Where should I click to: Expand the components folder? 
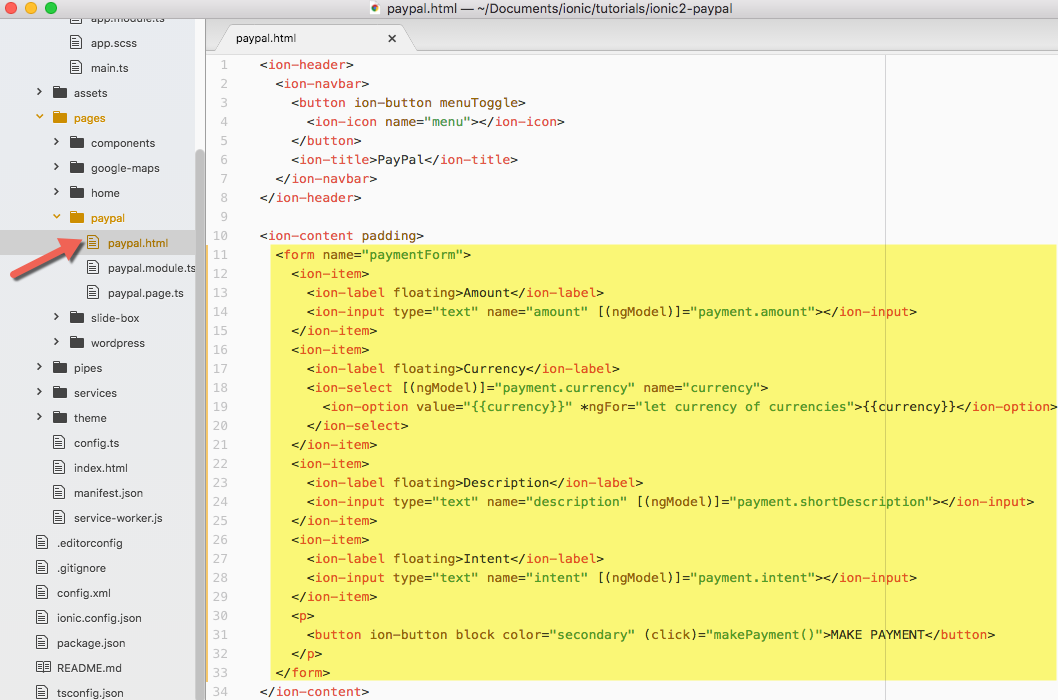click(x=56, y=142)
